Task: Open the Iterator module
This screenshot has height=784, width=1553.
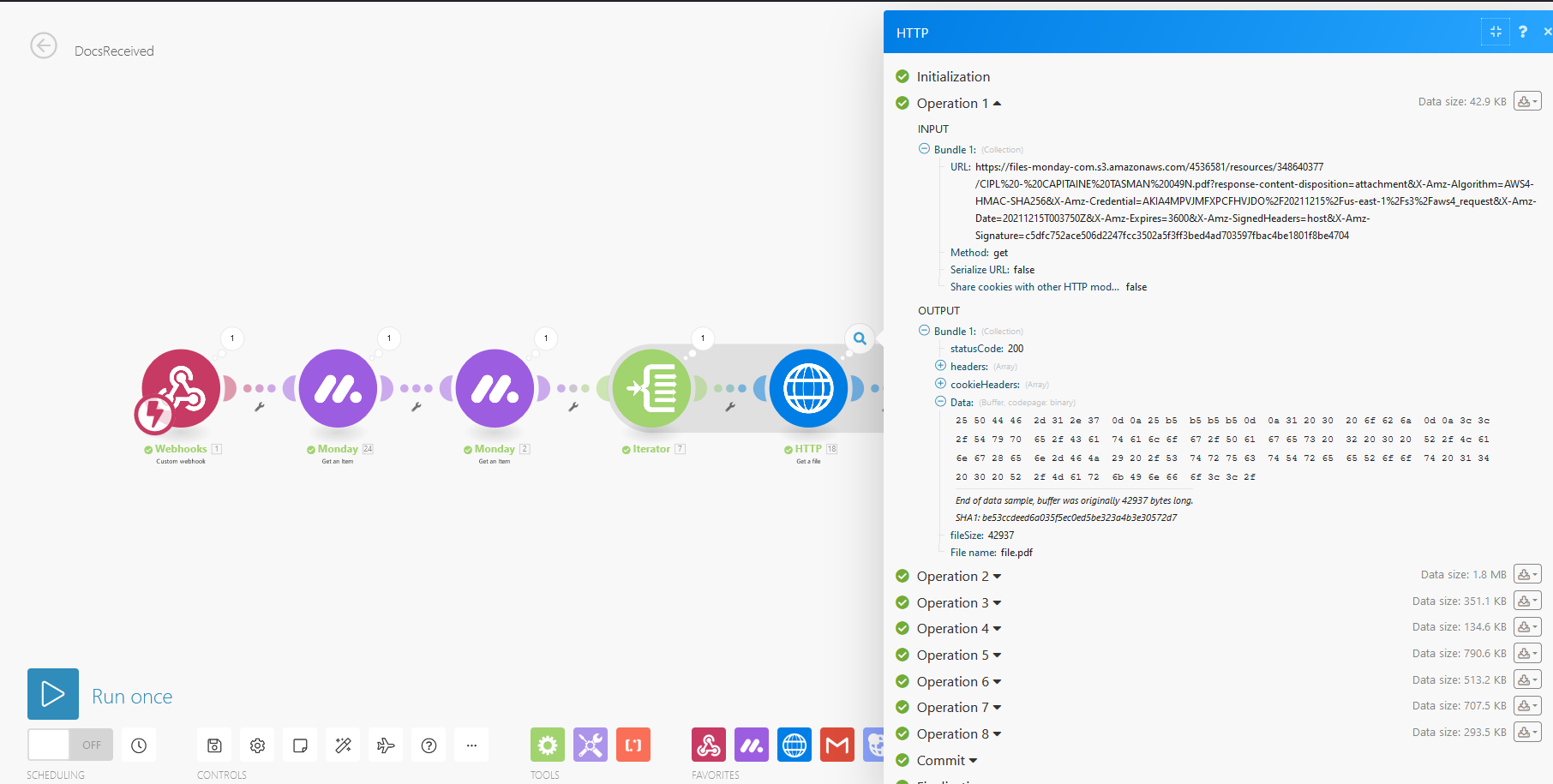Action: pyautogui.click(x=651, y=388)
